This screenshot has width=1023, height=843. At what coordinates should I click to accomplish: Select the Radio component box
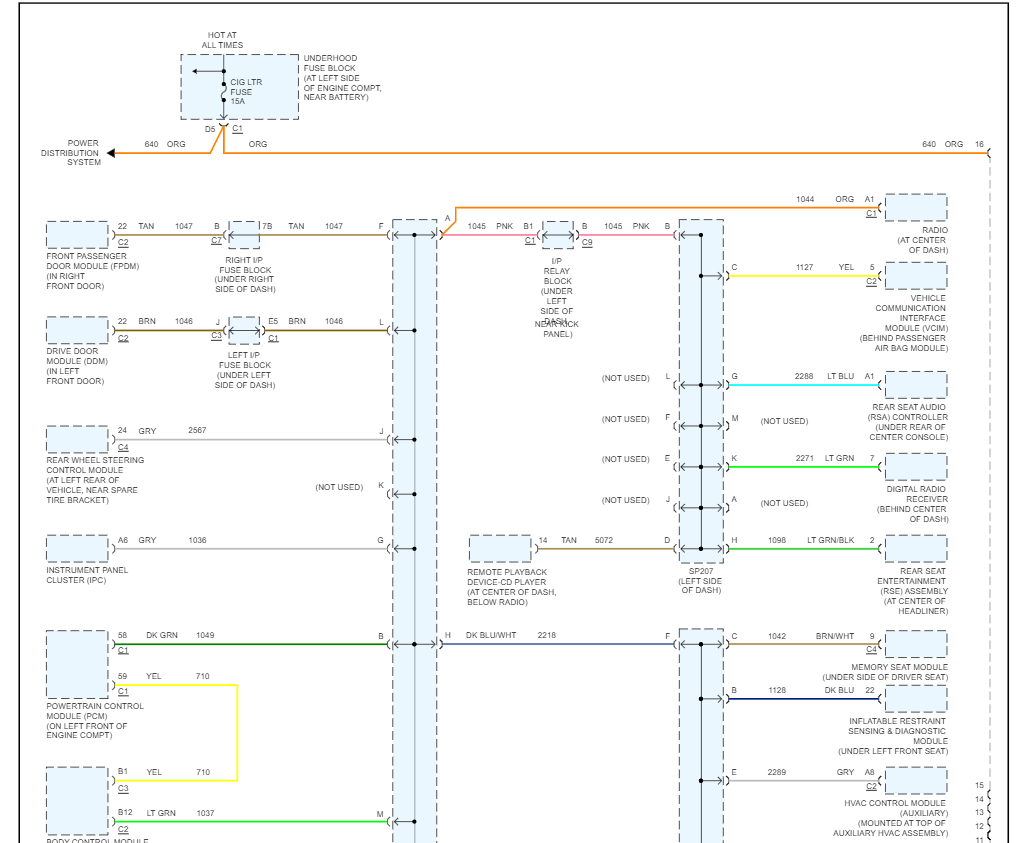click(915, 208)
